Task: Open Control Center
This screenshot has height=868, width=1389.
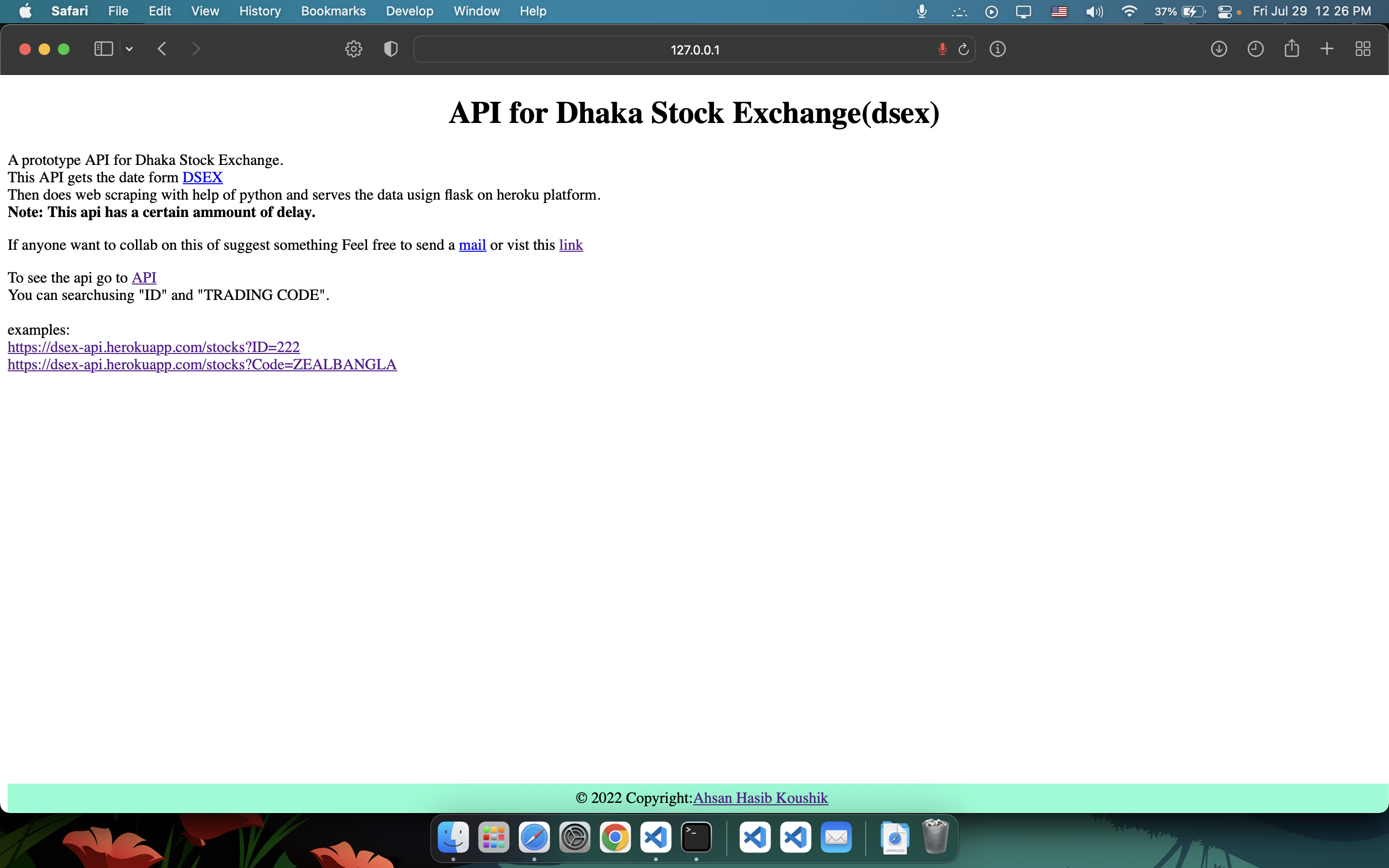Action: [1224, 12]
